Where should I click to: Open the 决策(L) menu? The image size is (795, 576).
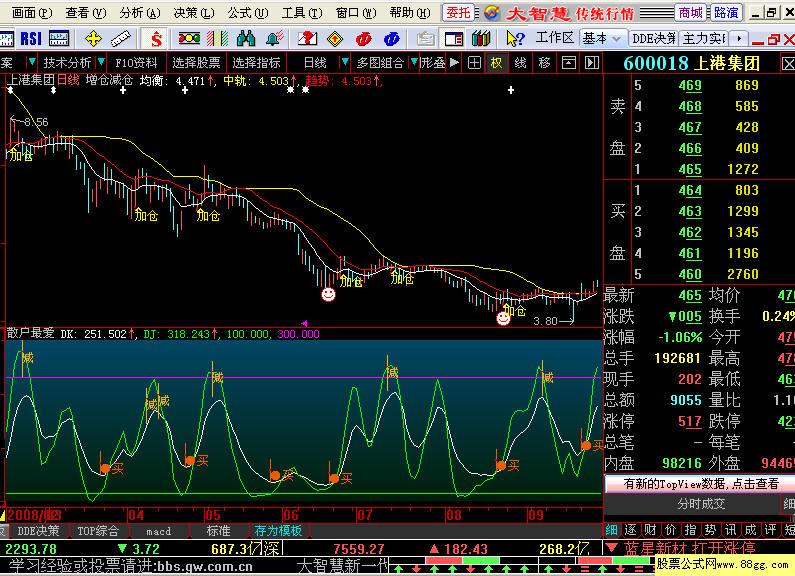pos(194,13)
